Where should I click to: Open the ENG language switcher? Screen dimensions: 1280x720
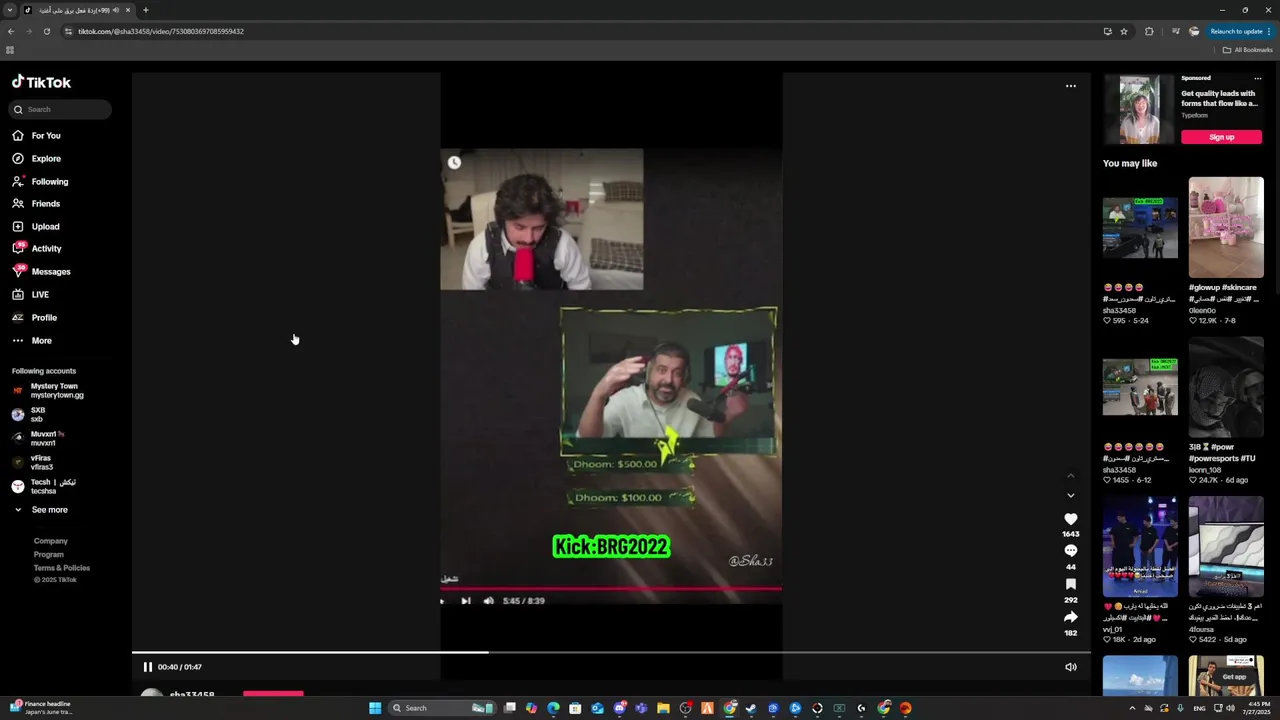(1199, 708)
